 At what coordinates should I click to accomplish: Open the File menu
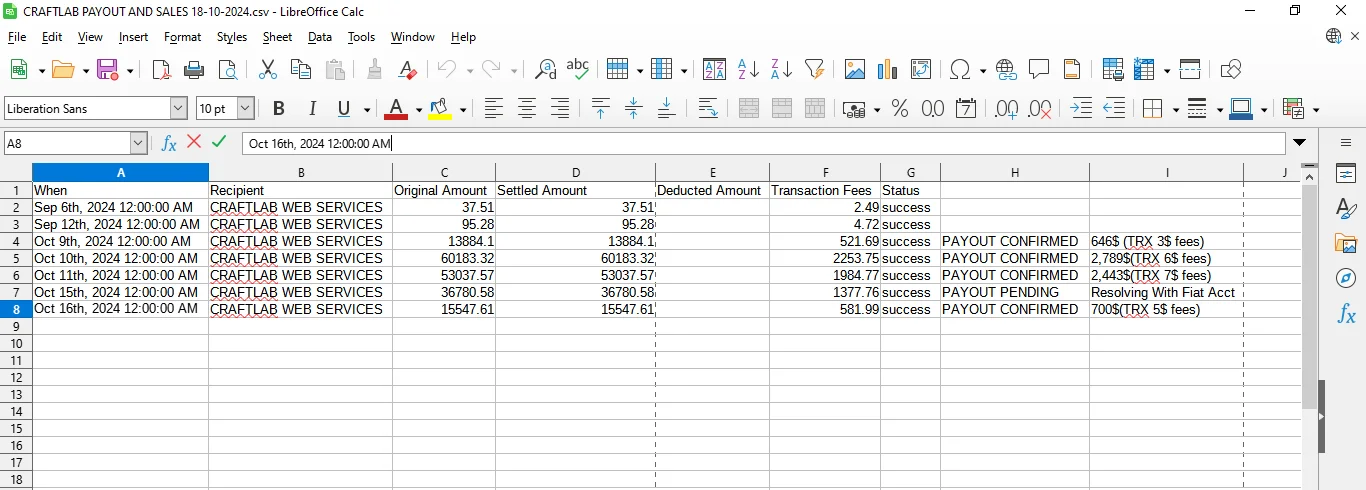17,37
